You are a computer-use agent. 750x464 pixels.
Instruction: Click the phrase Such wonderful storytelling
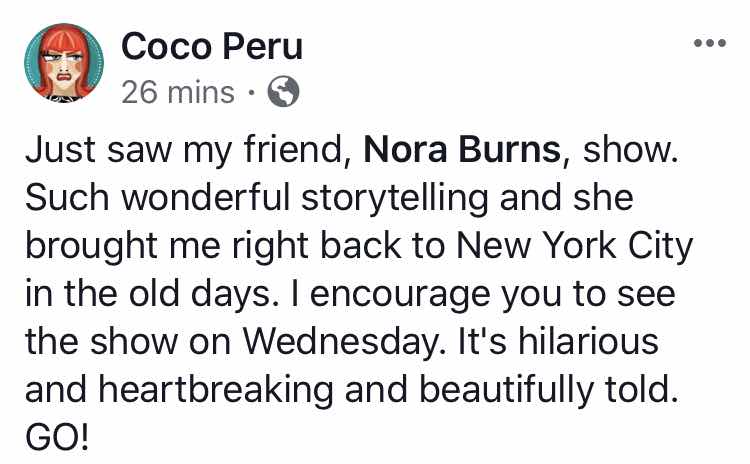pyautogui.click(x=257, y=199)
